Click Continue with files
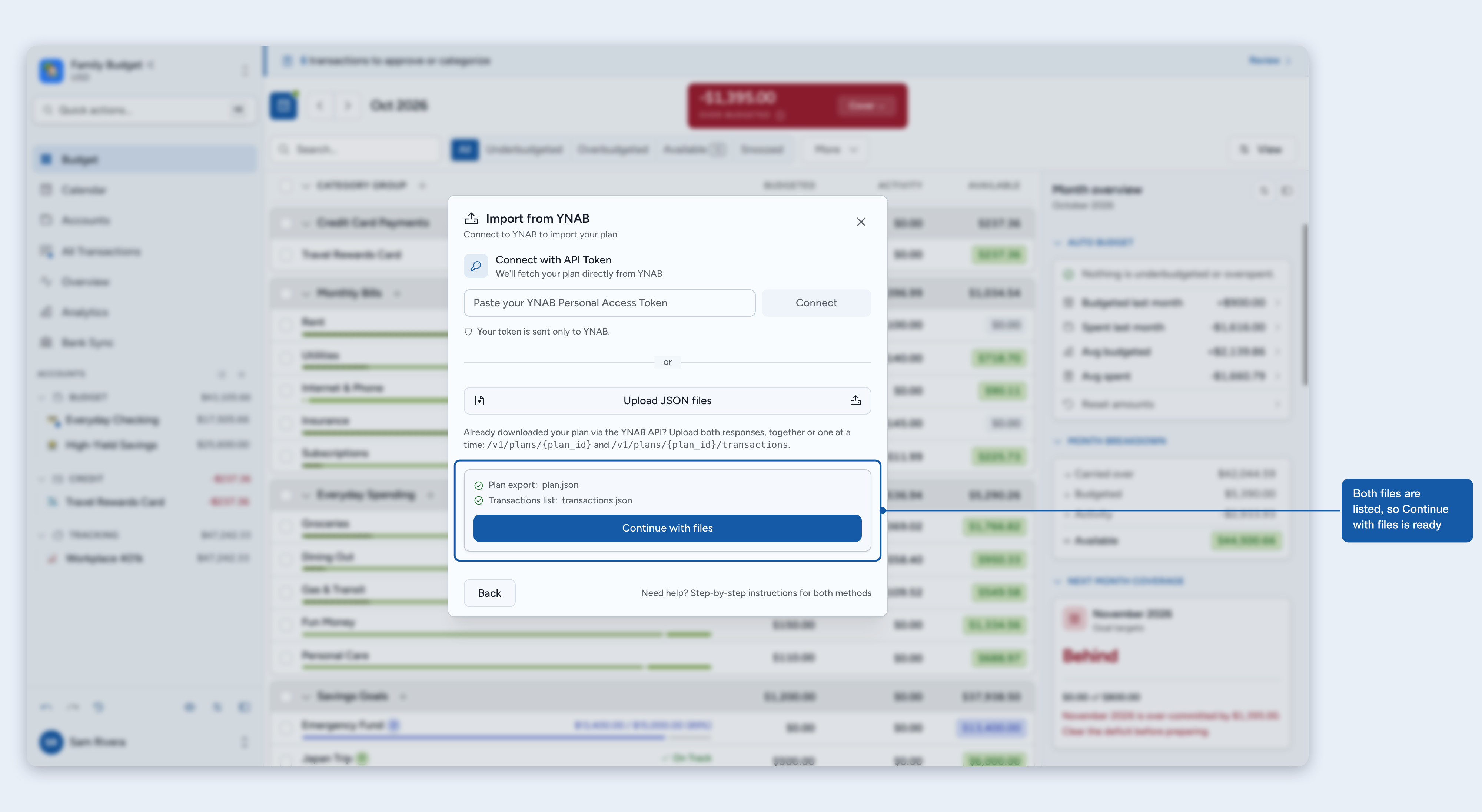 point(667,528)
